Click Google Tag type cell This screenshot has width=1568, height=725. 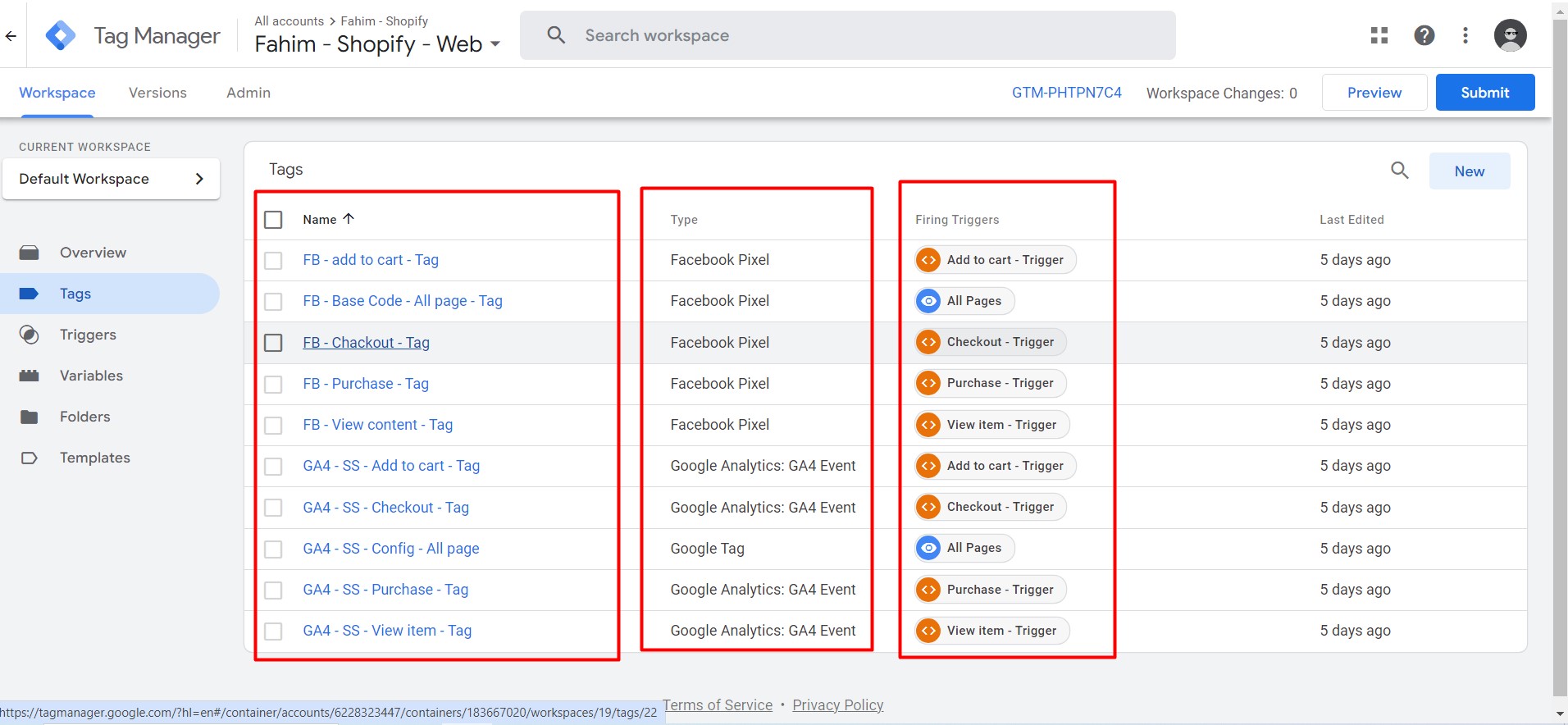click(707, 549)
